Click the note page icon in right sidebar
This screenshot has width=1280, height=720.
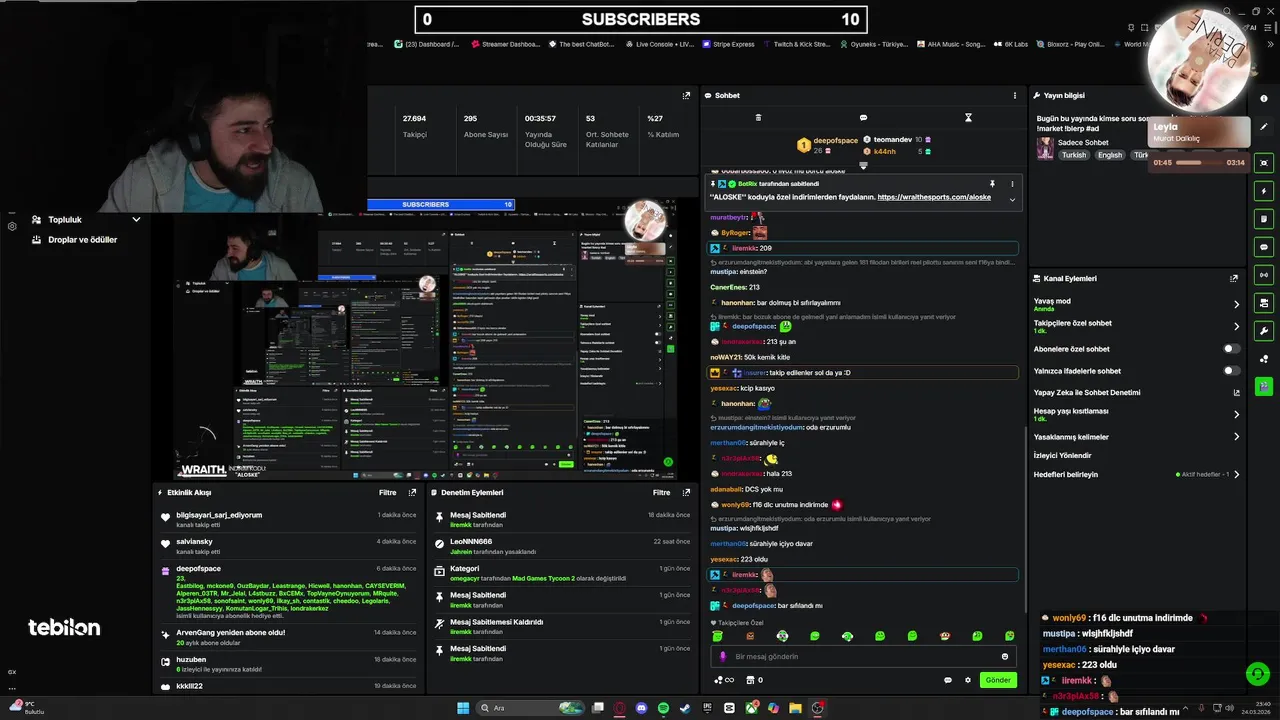1264,219
